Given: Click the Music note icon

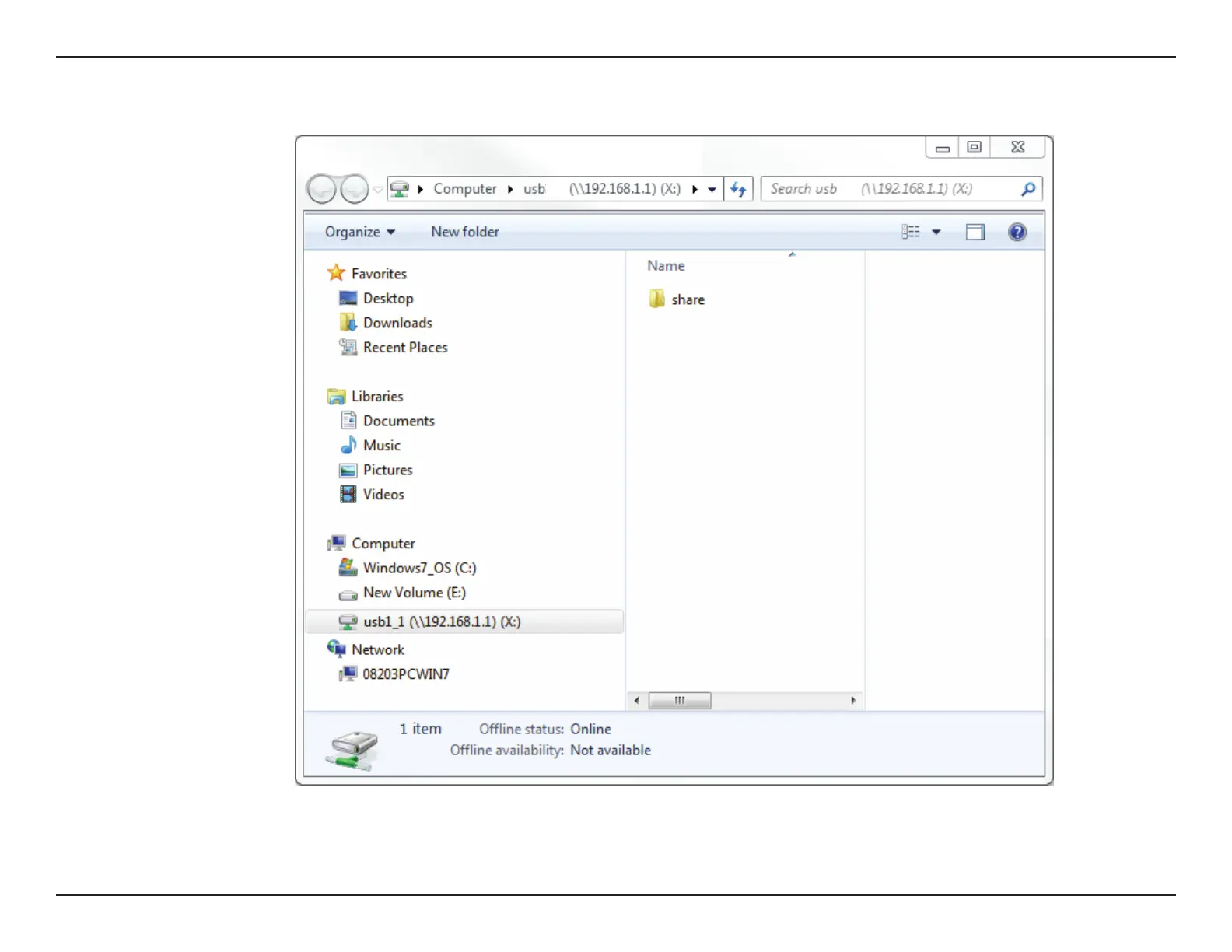Looking at the screenshot, I should 348,445.
